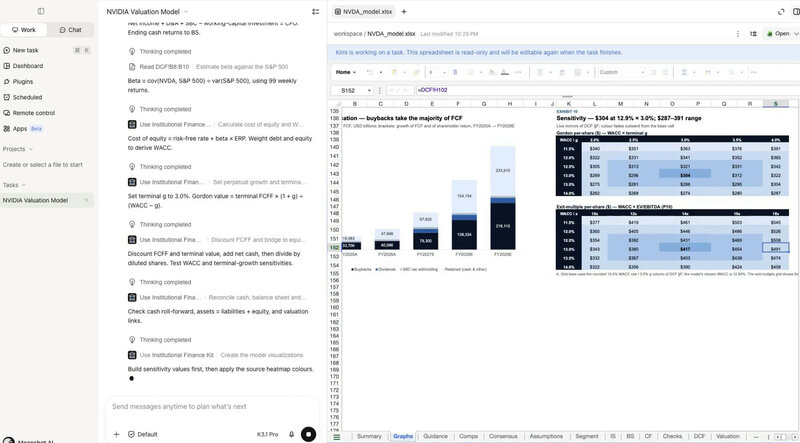Viewport: 800px width, 443px height.
Task: Collapse the left sidebar panel icon
Action: (41, 11)
